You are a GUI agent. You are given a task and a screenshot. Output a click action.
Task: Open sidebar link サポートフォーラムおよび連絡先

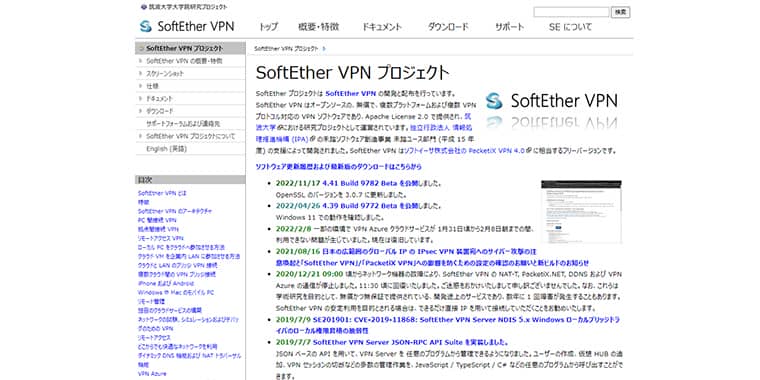click(x=183, y=124)
